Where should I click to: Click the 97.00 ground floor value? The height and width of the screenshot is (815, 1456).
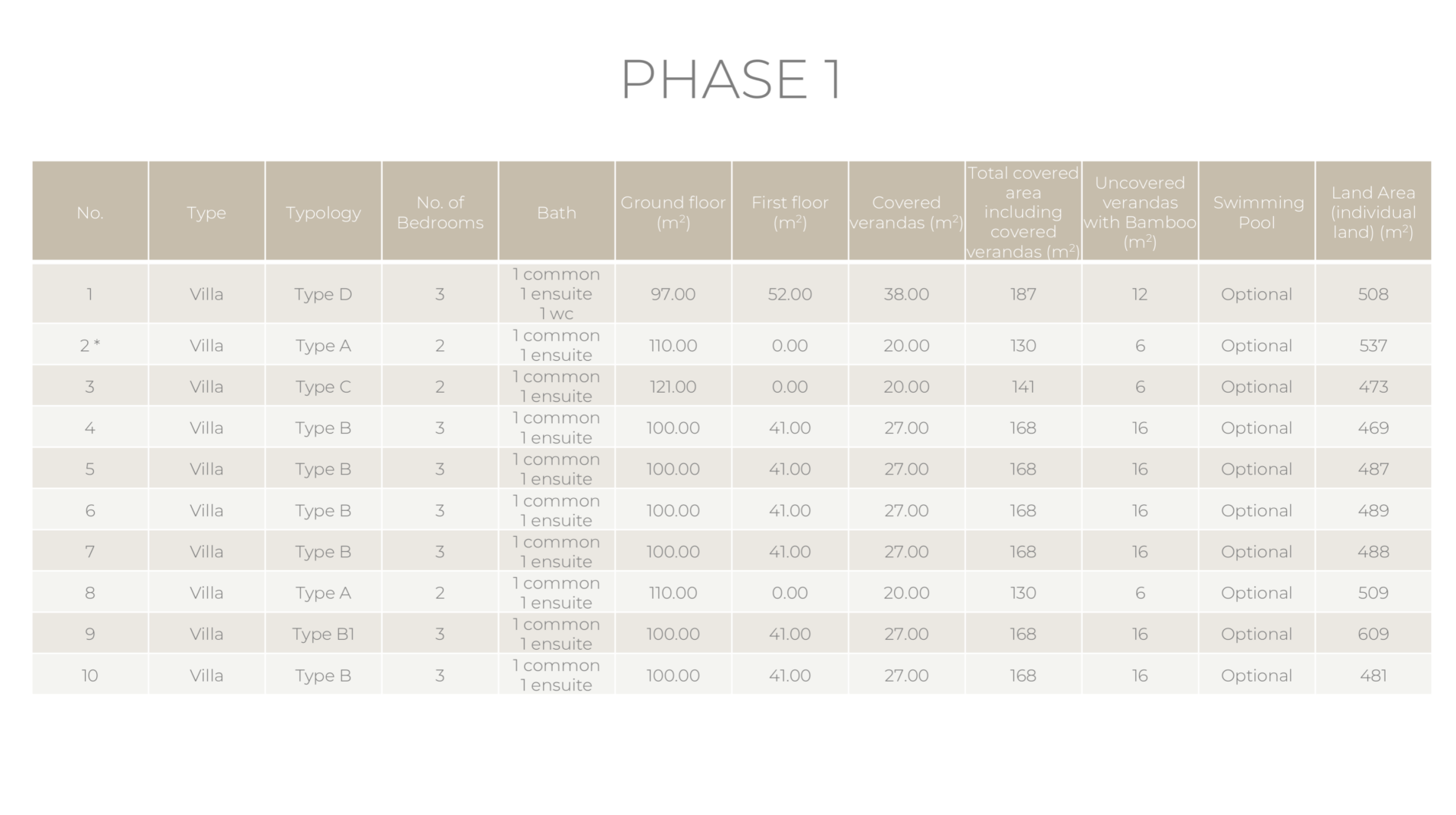point(673,294)
